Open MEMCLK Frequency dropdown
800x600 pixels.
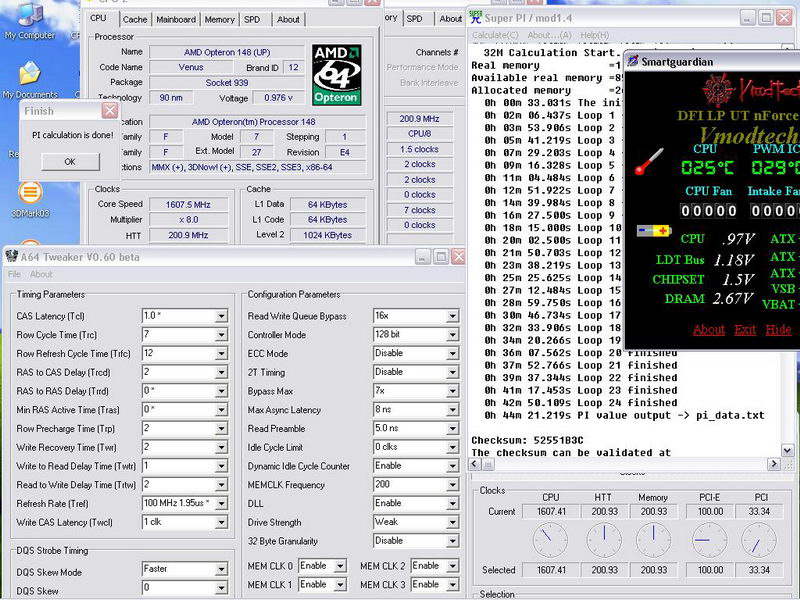click(452, 485)
